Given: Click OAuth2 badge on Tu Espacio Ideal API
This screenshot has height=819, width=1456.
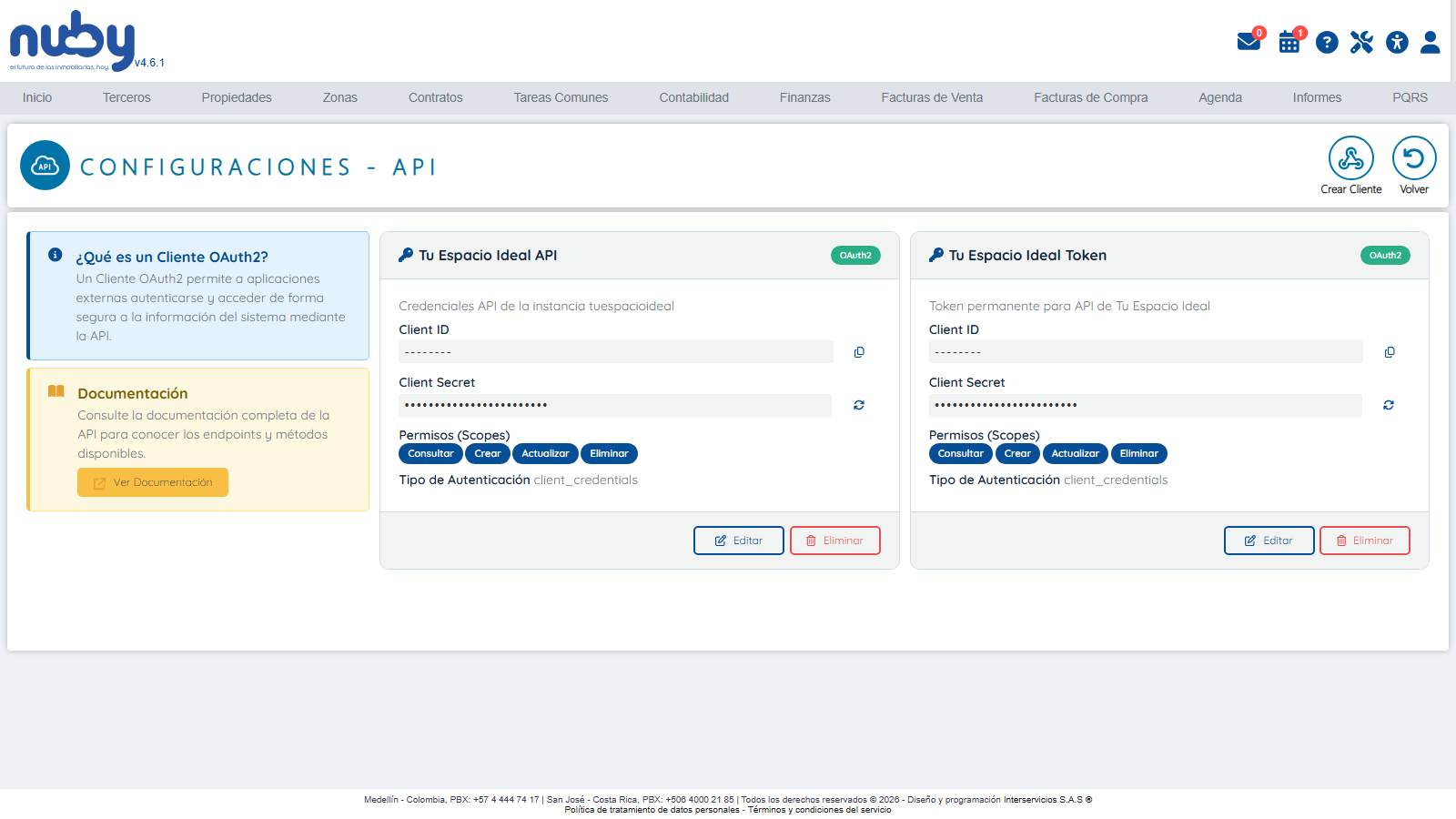Looking at the screenshot, I should pos(855,256).
